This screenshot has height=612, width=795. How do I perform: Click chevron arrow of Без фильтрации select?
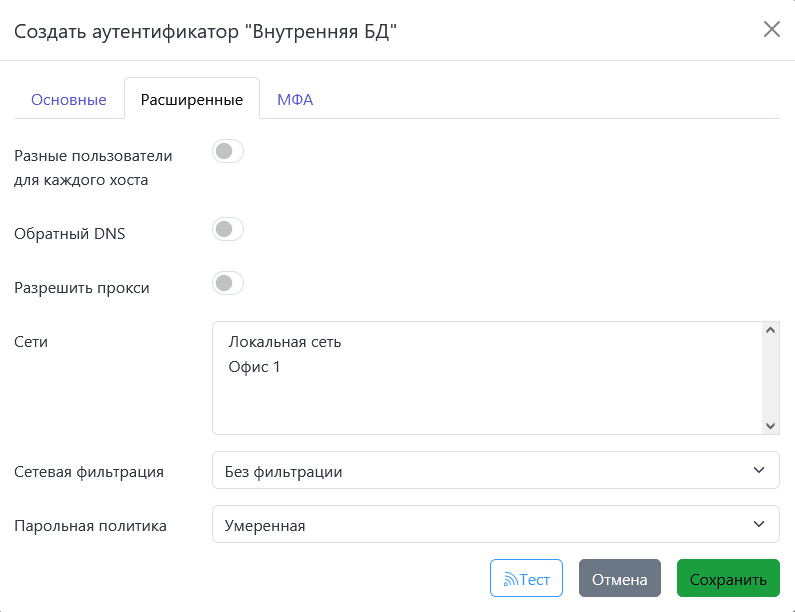click(x=758, y=471)
